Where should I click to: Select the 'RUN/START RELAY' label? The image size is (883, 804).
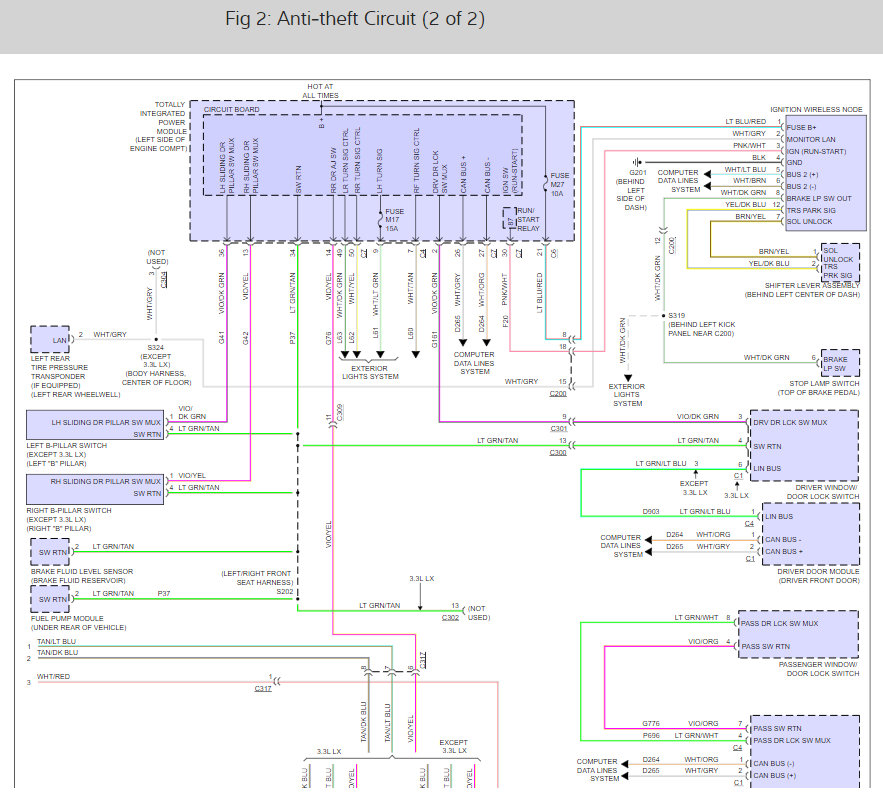click(x=528, y=220)
